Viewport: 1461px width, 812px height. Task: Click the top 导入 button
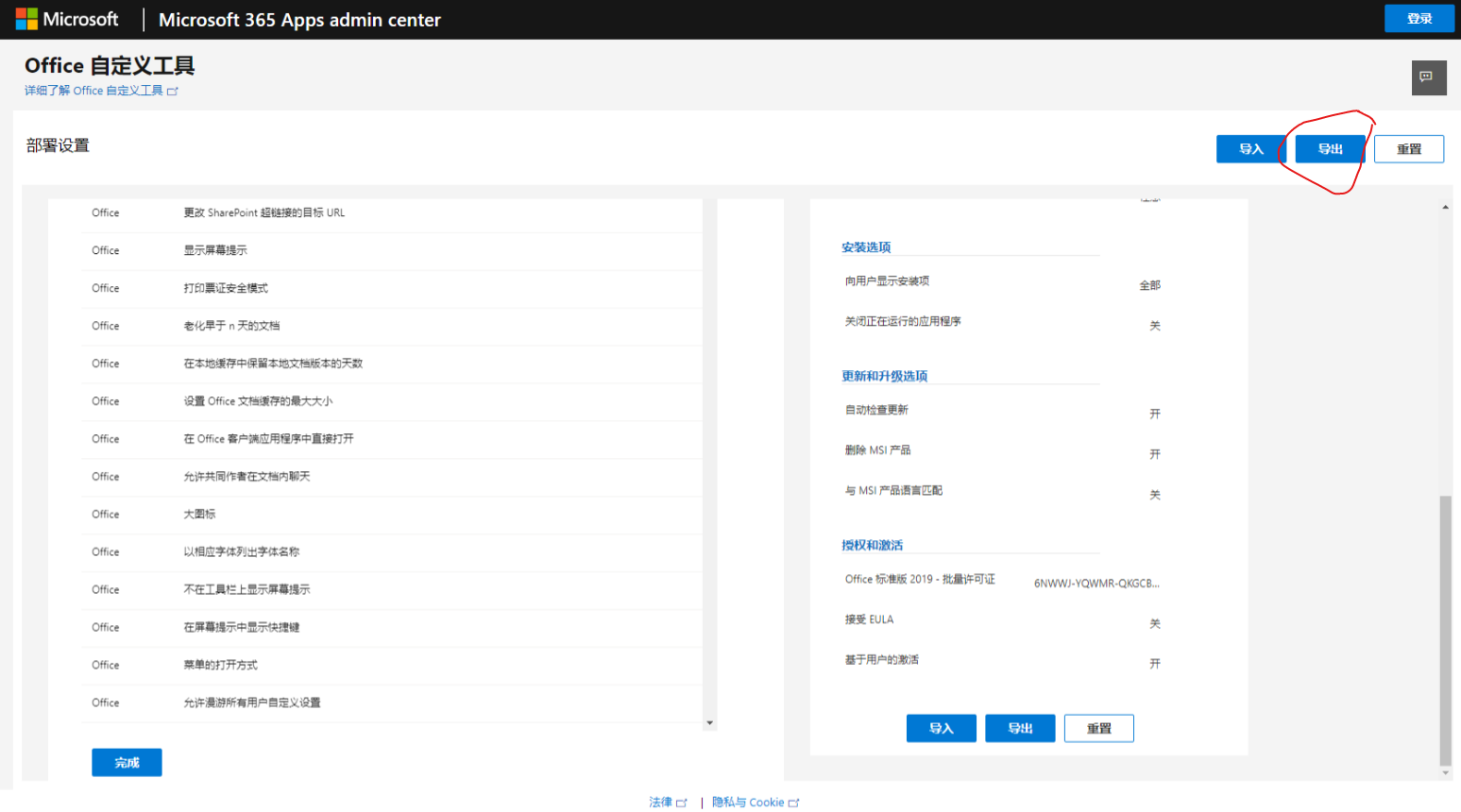(x=1251, y=149)
